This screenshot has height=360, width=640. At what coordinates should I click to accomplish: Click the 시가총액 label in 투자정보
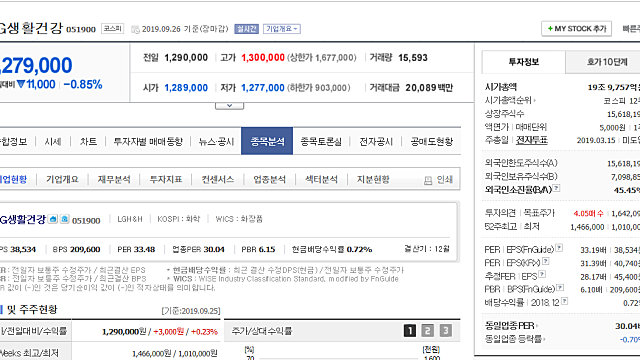click(x=501, y=87)
